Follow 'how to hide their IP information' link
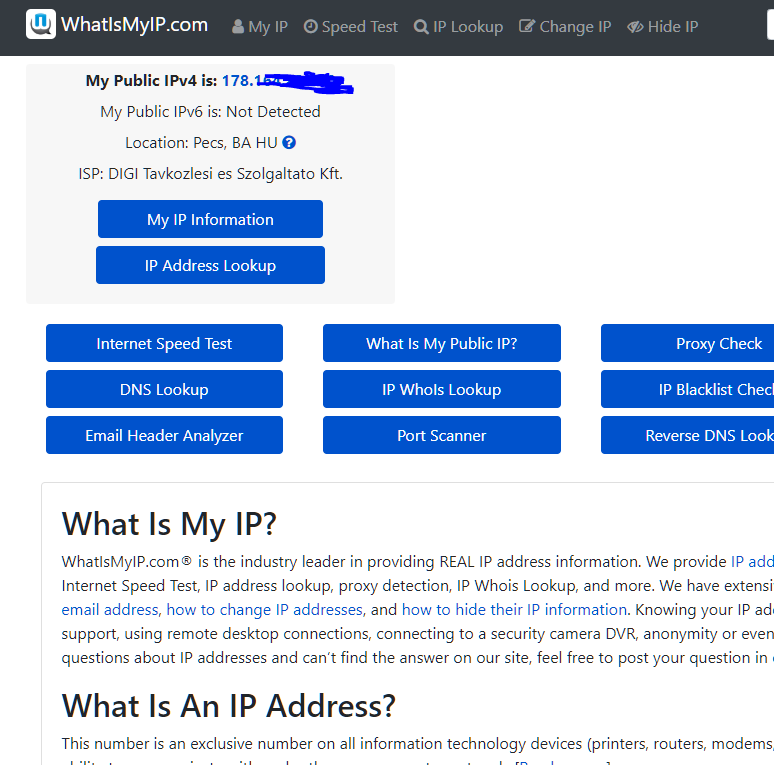 click(514, 610)
